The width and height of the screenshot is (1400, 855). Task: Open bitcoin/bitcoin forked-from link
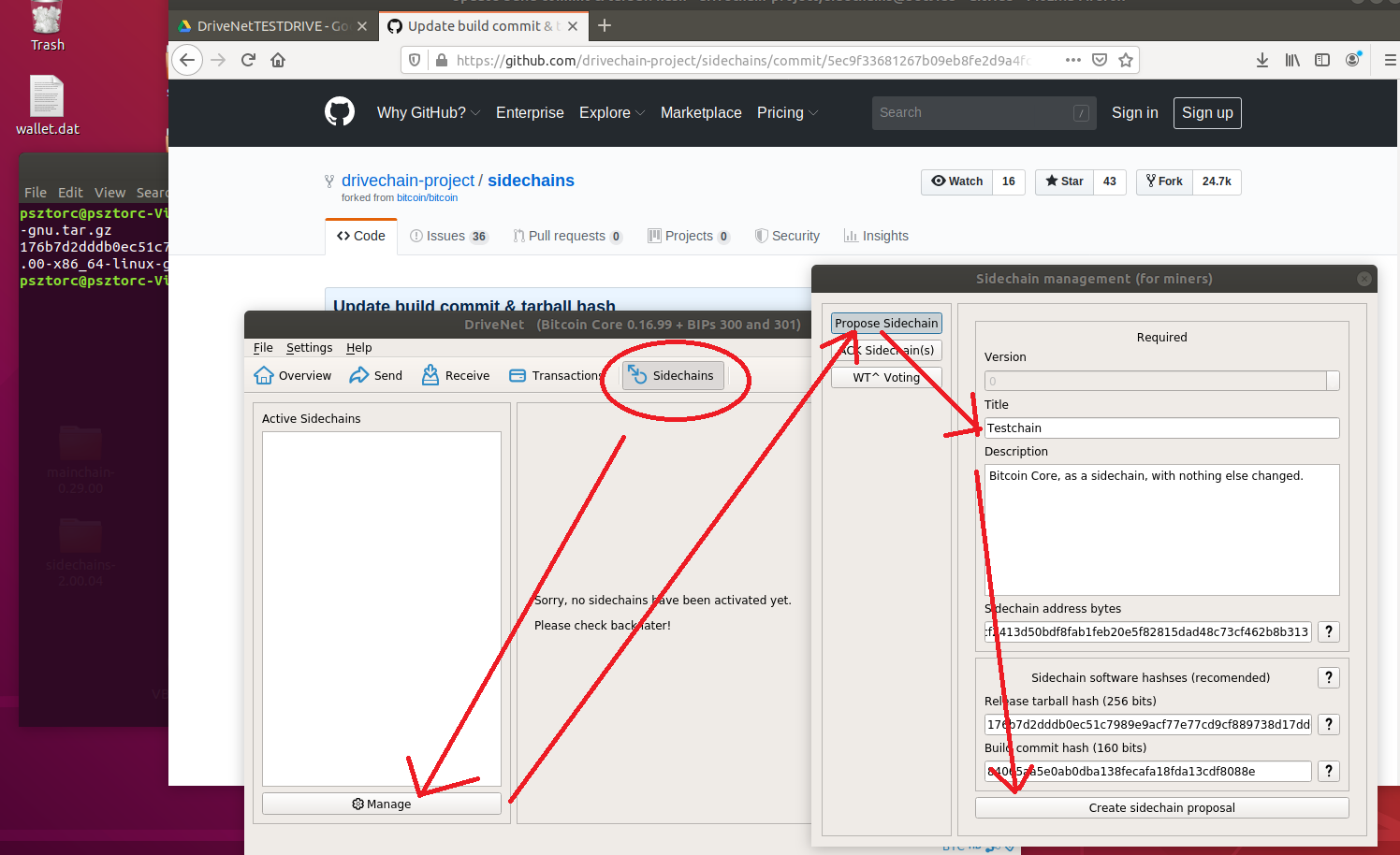click(427, 197)
